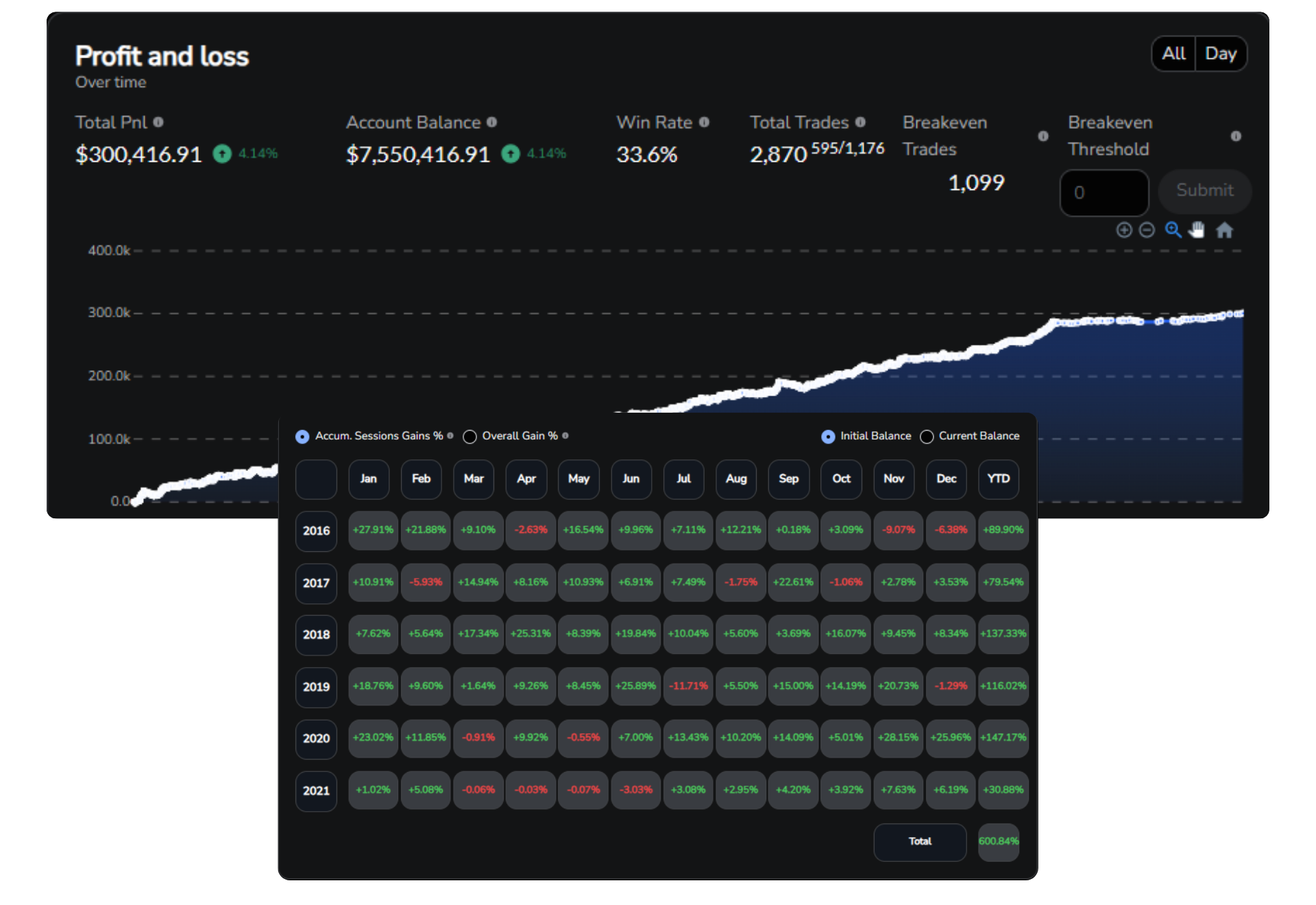Switch to the All view tab

click(x=1173, y=53)
